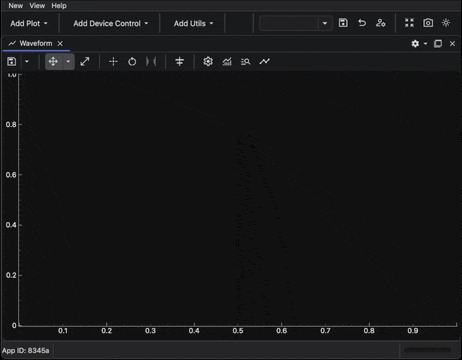The image size is (462, 360).
Task: Open the View menu
Action: tap(37, 6)
